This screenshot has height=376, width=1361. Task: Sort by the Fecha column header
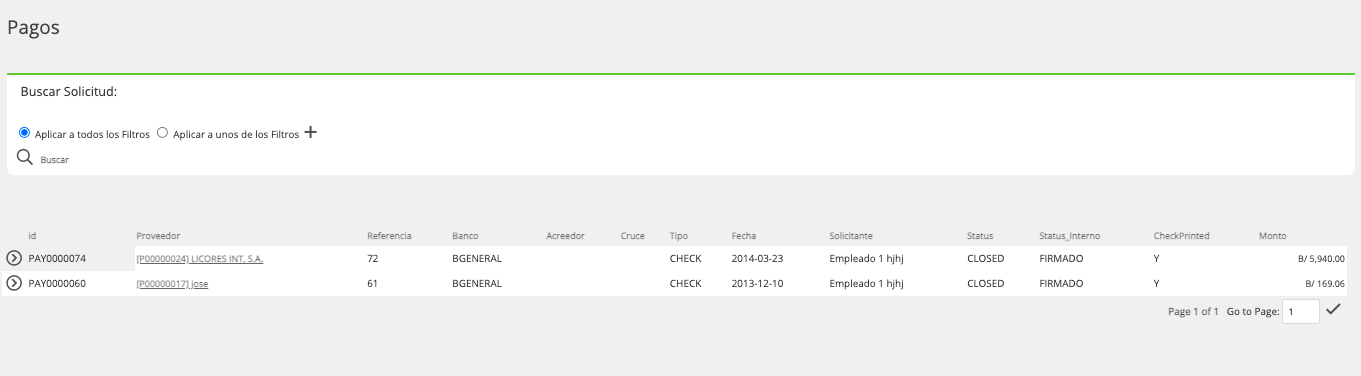pos(744,236)
